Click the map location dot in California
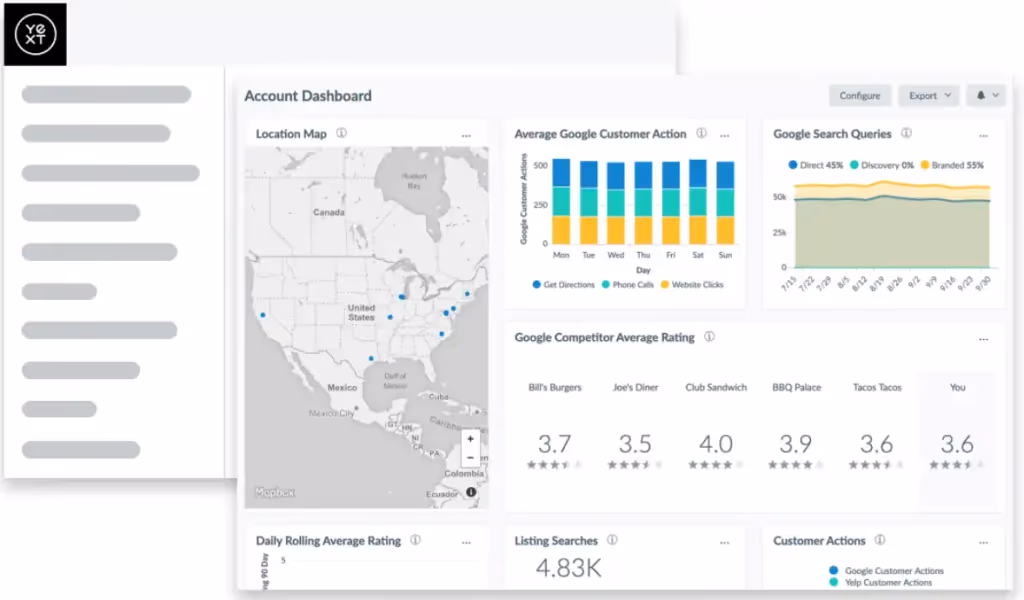 pyautogui.click(x=263, y=315)
